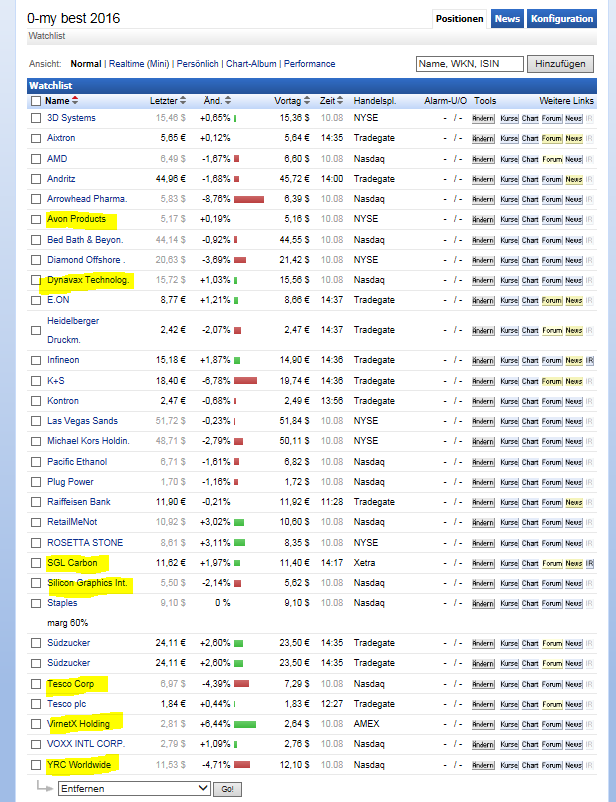Open Kurse icon for Tesco Corp
This screenshot has width=616, height=802.
click(509, 684)
